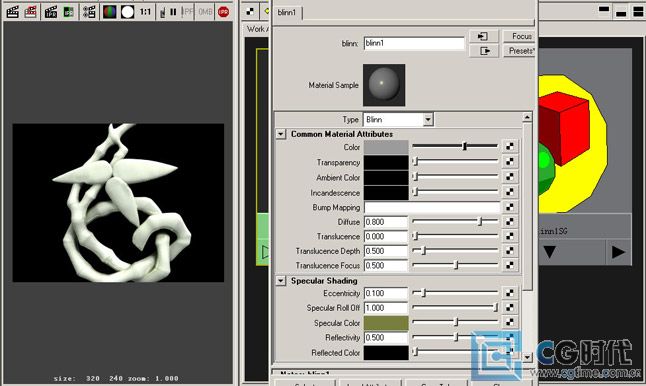This screenshot has width=646, height=386.
Task: Open the Color attribute gray swatch
Action: click(x=386, y=147)
